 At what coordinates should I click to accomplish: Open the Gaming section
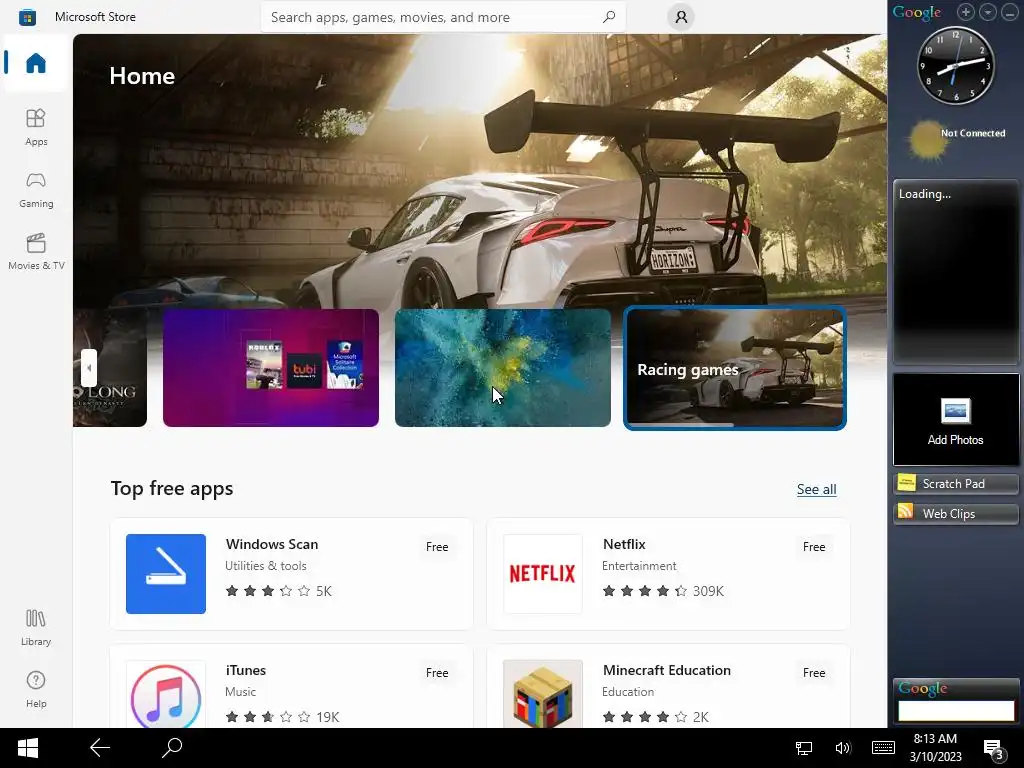(x=36, y=189)
